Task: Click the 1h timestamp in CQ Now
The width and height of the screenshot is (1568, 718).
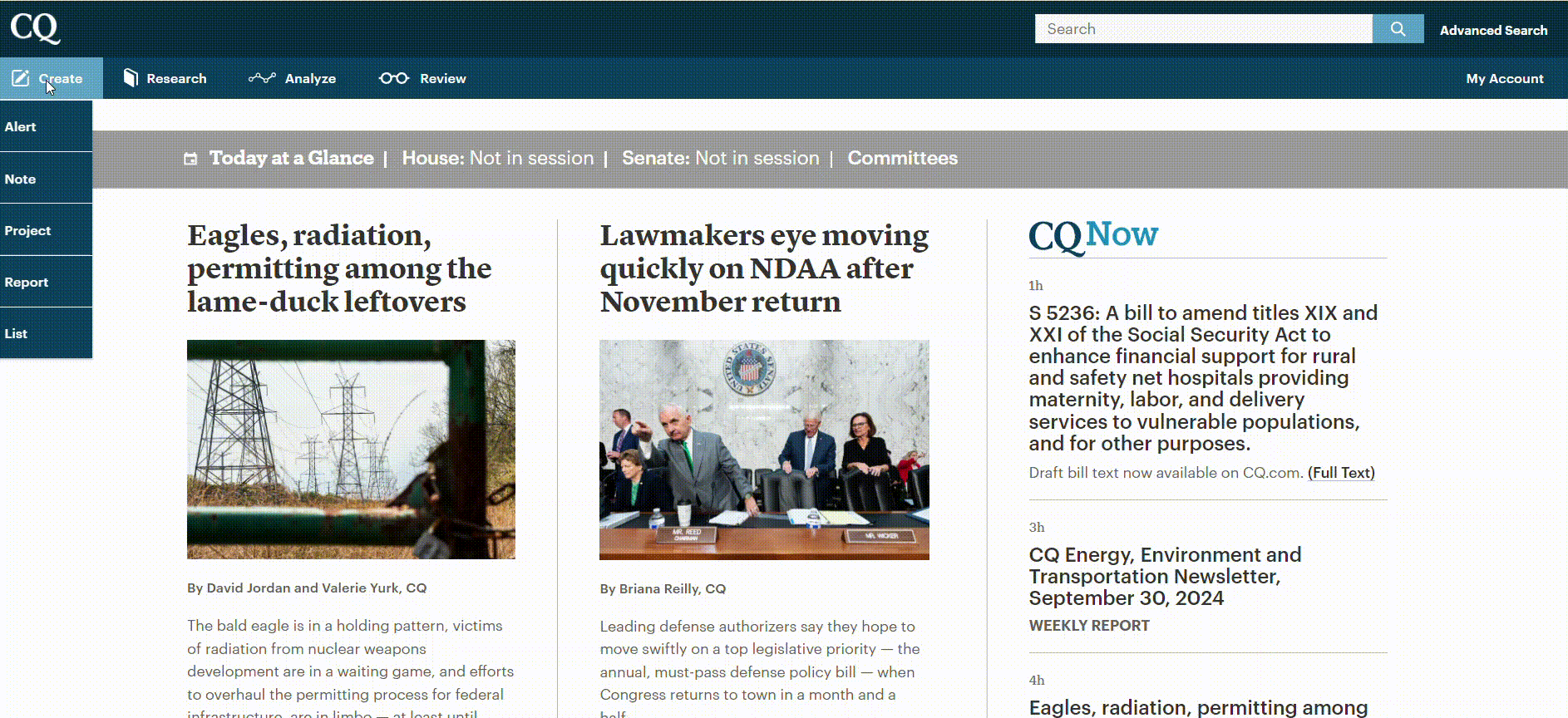Action: [1036, 286]
